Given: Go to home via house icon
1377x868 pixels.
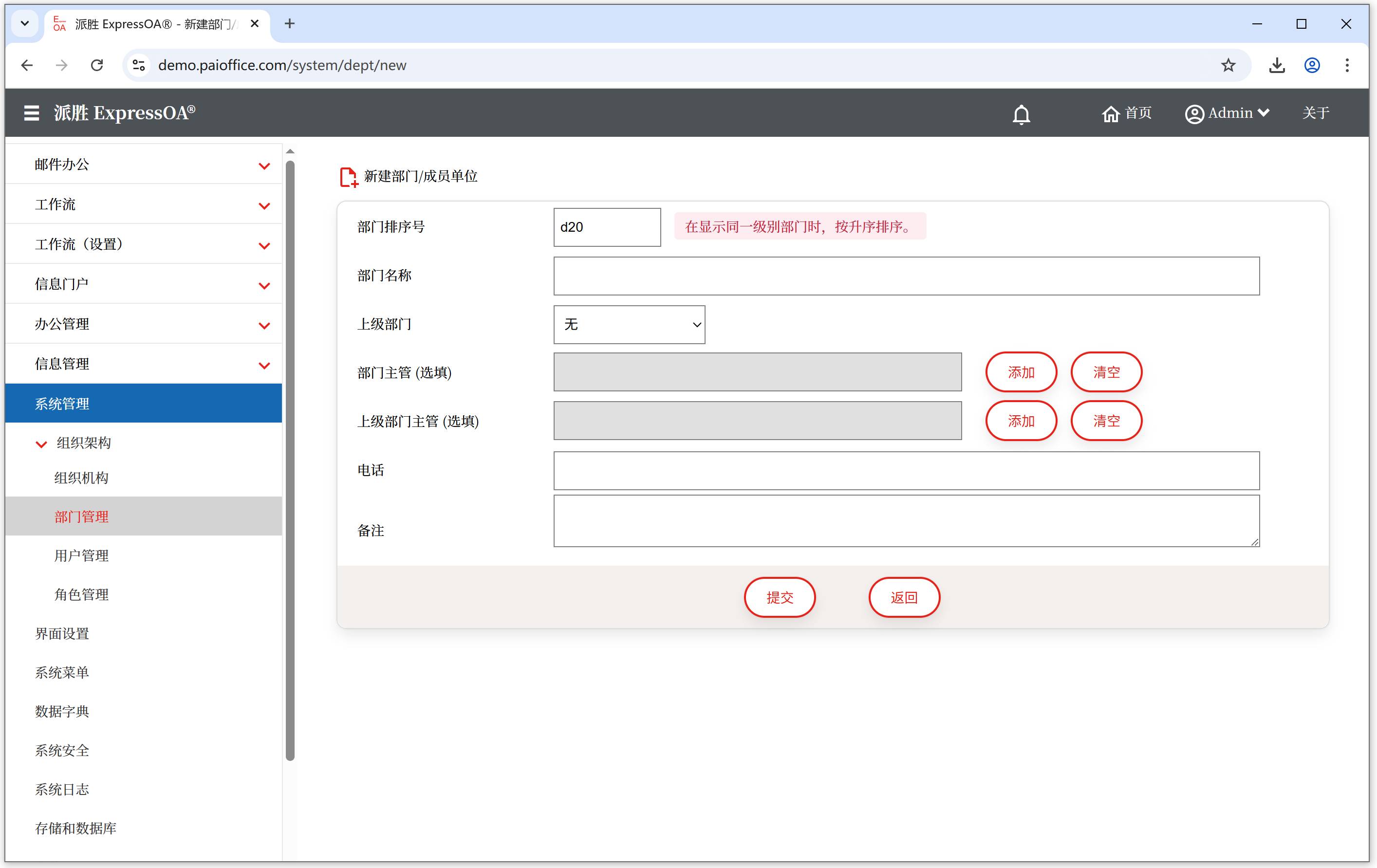Looking at the screenshot, I should 1110,114.
